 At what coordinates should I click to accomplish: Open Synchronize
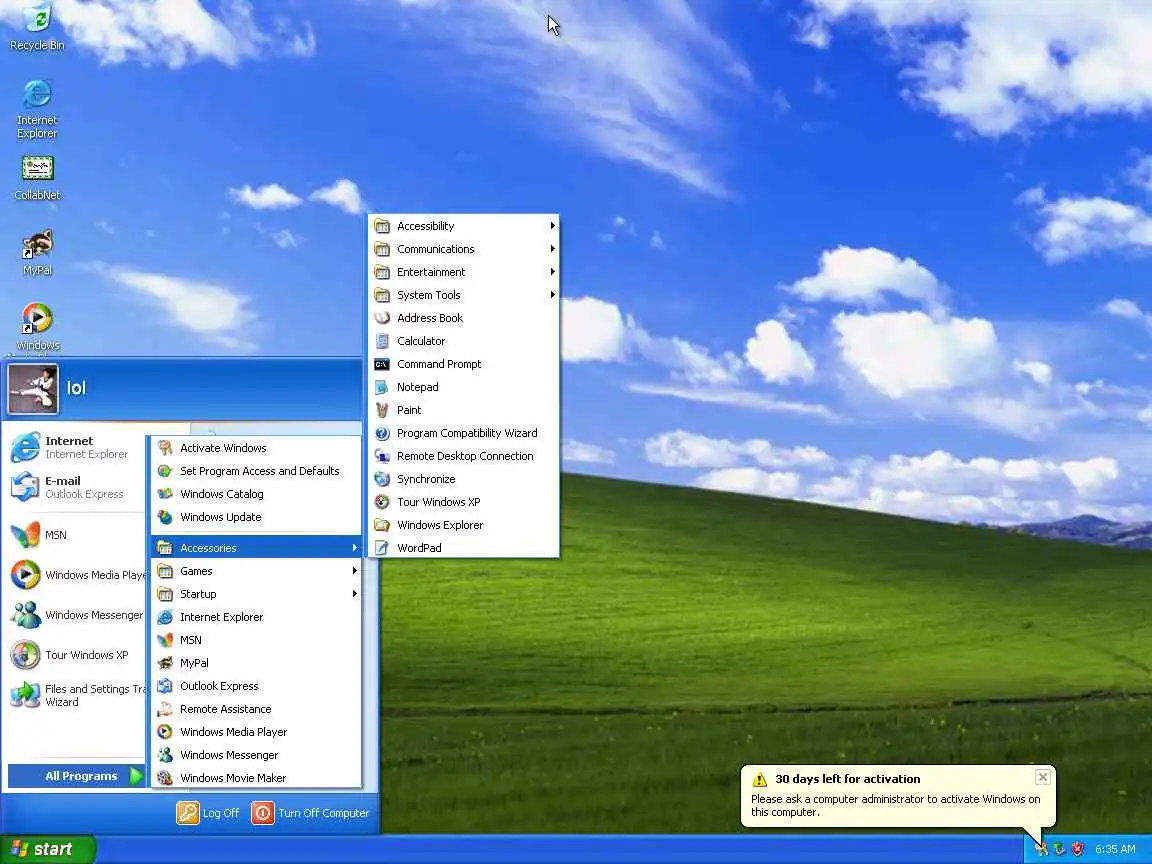coord(464,479)
